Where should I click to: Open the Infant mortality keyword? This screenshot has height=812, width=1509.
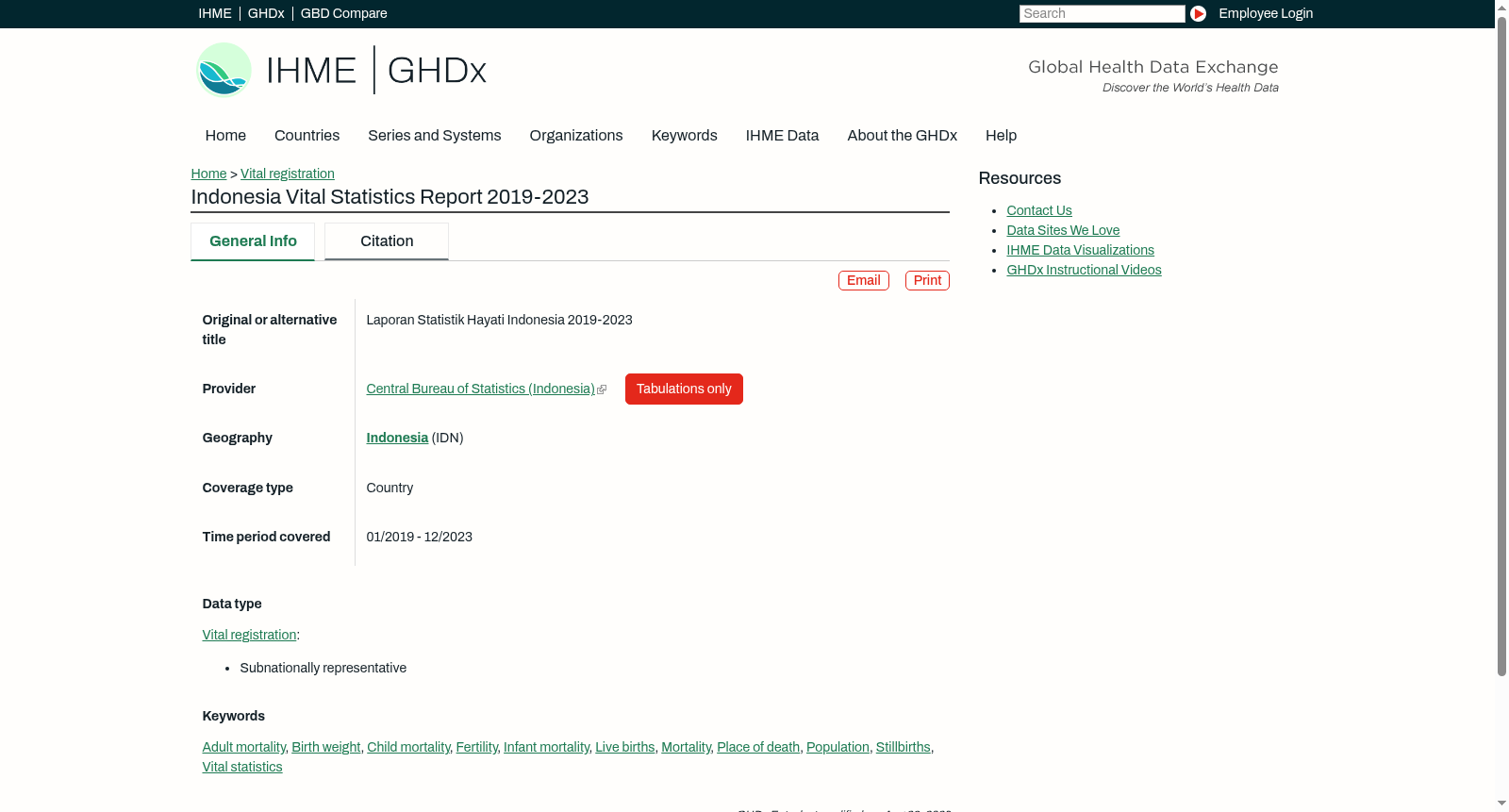(546, 747)
